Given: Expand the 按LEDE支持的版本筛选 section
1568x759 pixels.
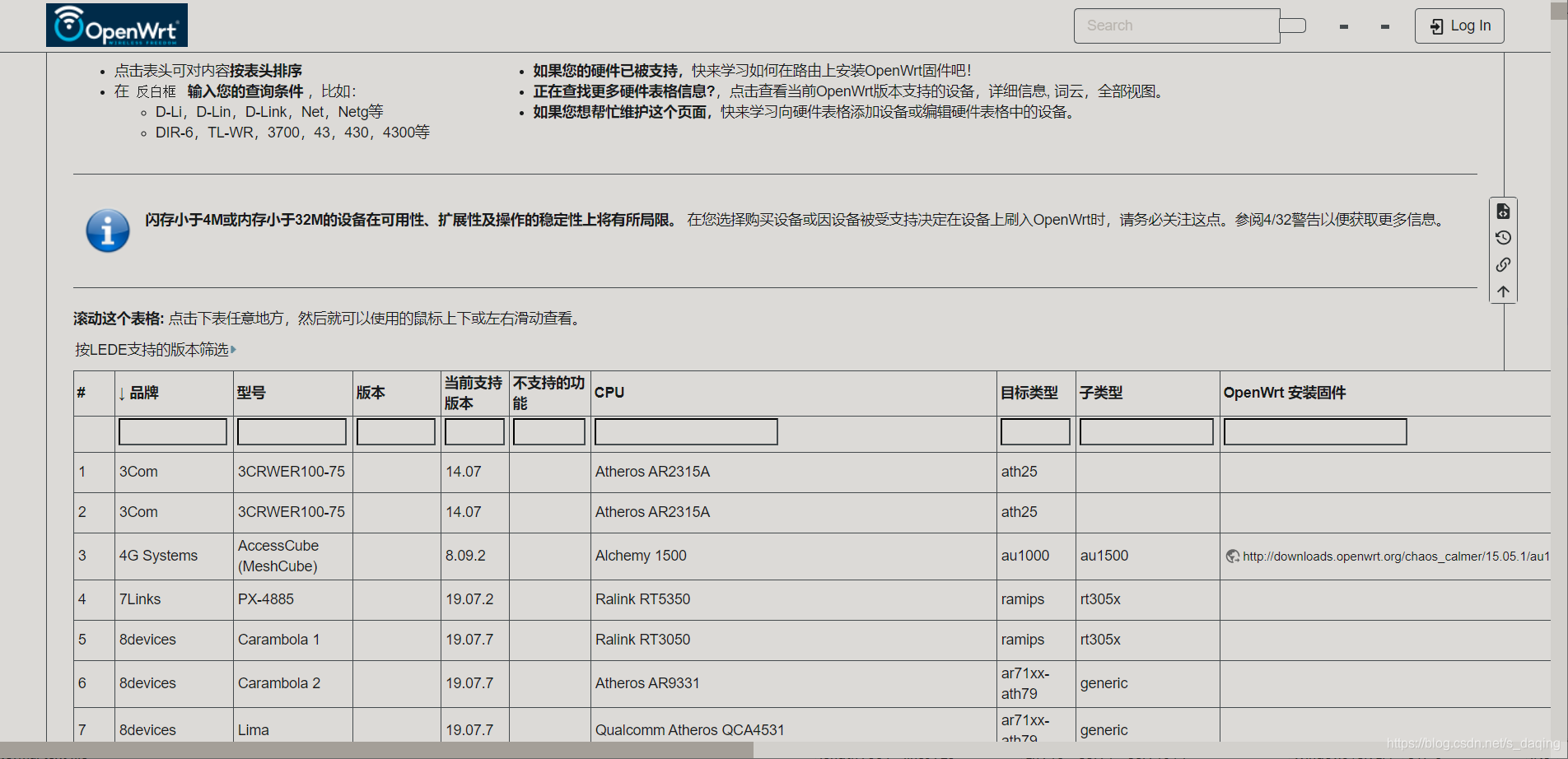Looking at the screenshot, I should click(156, 350).
